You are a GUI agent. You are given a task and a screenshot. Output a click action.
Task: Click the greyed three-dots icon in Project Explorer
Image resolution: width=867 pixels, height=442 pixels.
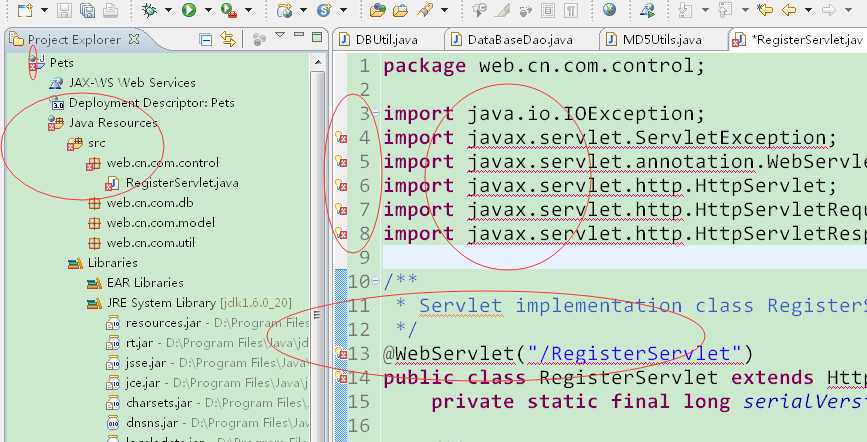259,39
